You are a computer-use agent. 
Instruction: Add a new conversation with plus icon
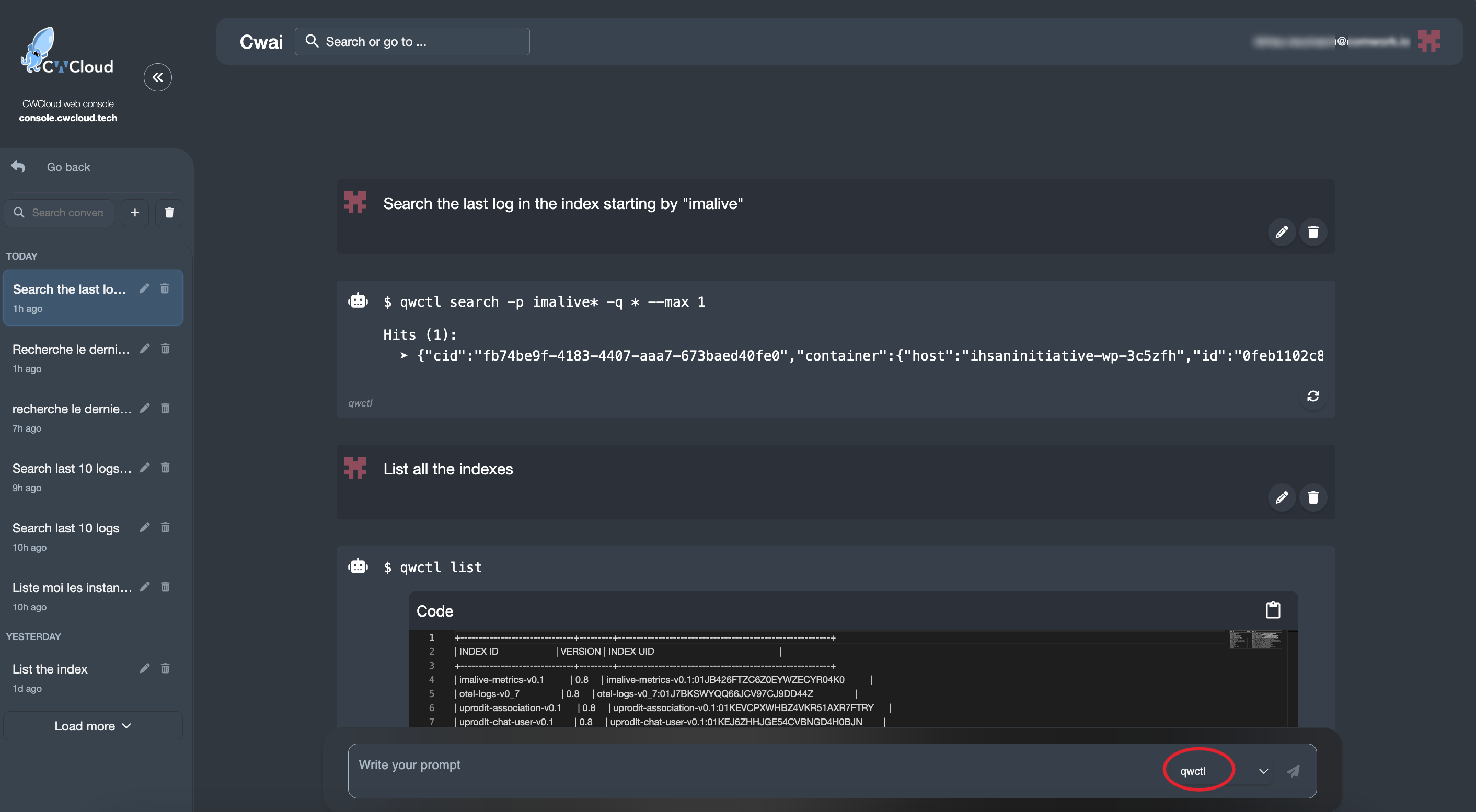pyautogui.click(x=135, y=213)
